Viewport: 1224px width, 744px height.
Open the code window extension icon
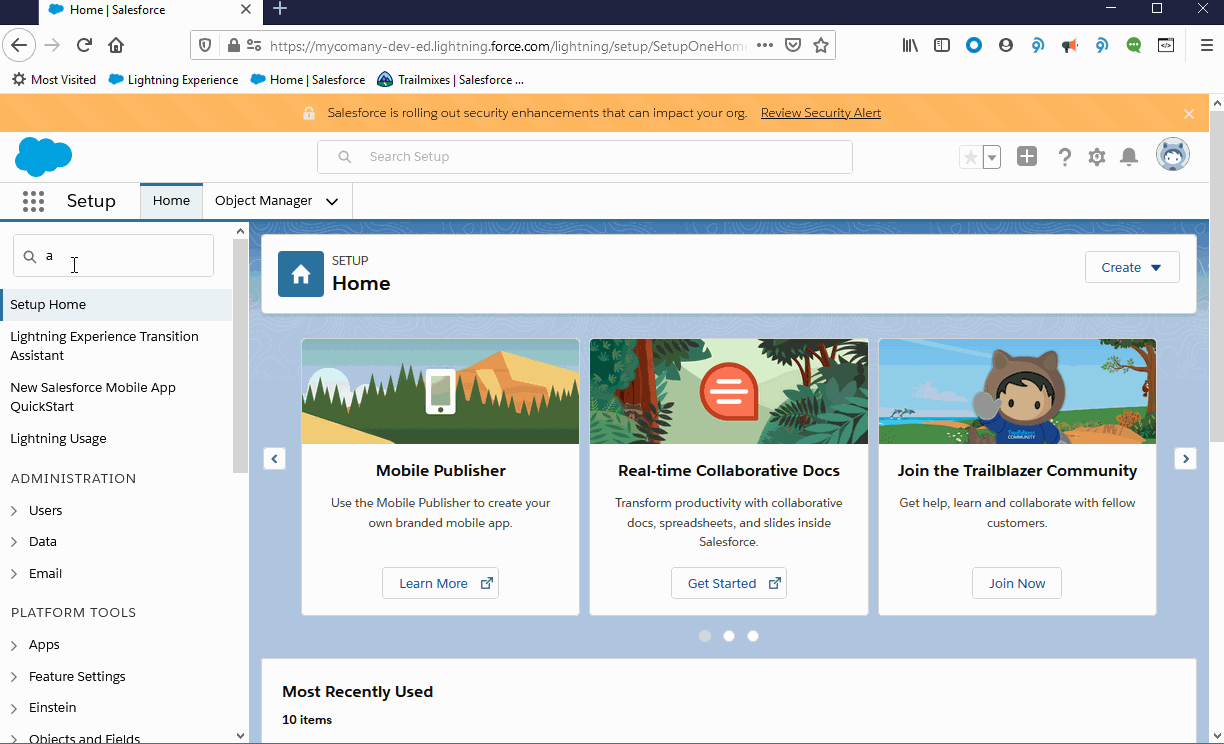[1166, 45]
